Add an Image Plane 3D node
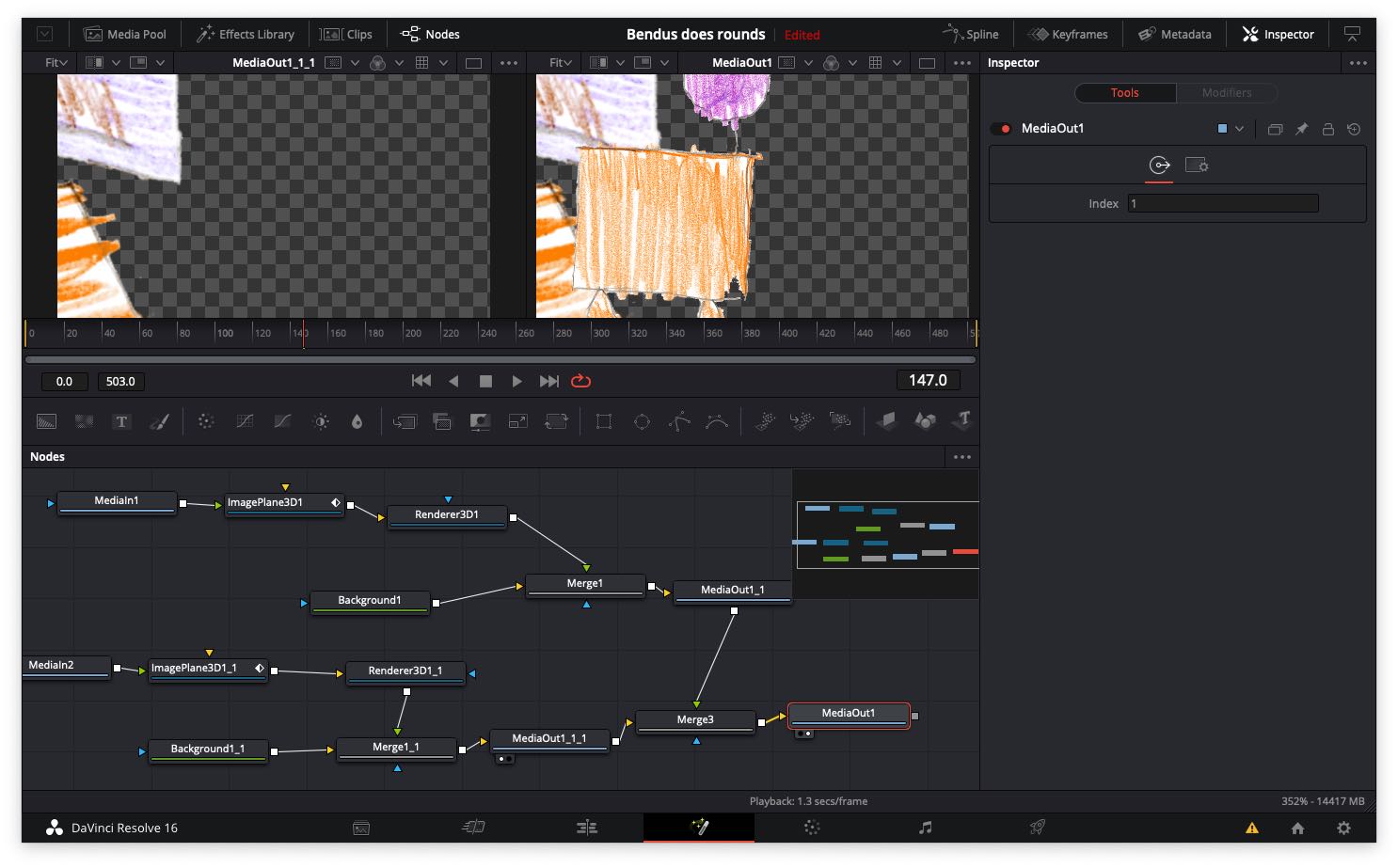This screenshot has width=1398, height=868. 887,421
